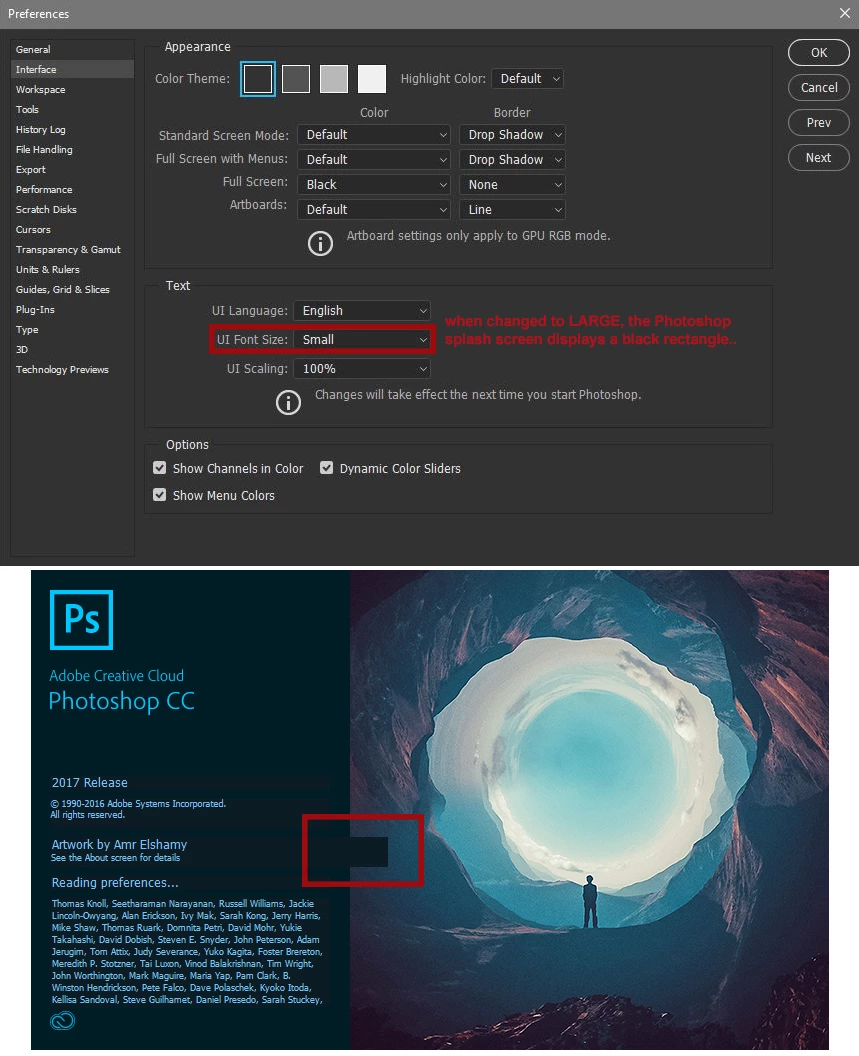
Task: Toggle Show Channels in Color checkbox
Action: tap(160, 468)
